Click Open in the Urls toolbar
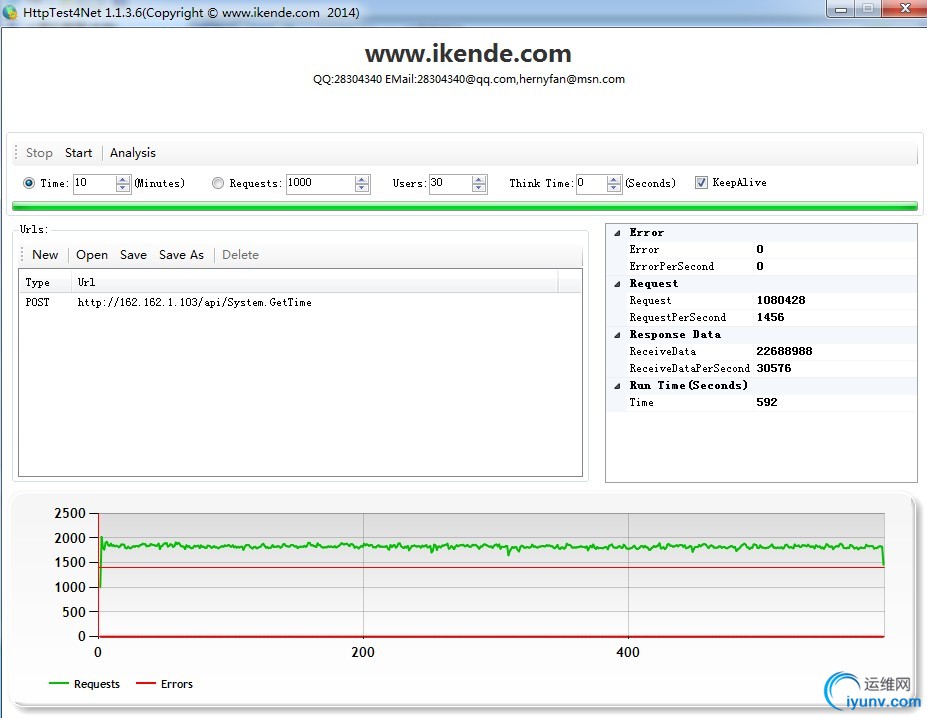The image size is (927, 718). pos(92,255)
